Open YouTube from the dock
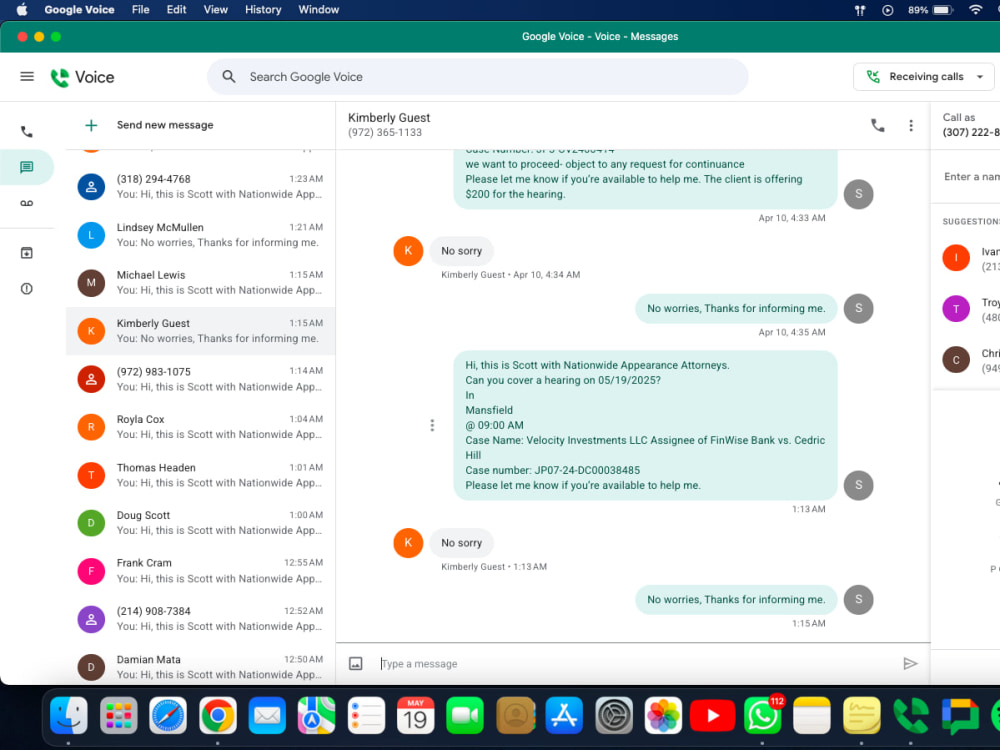The image size is (1000, 750). pyautogui.click(x=712, y=716)
